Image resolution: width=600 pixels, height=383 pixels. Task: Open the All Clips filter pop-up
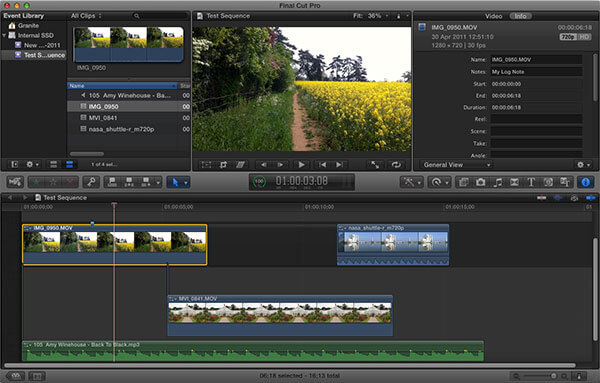86,16
